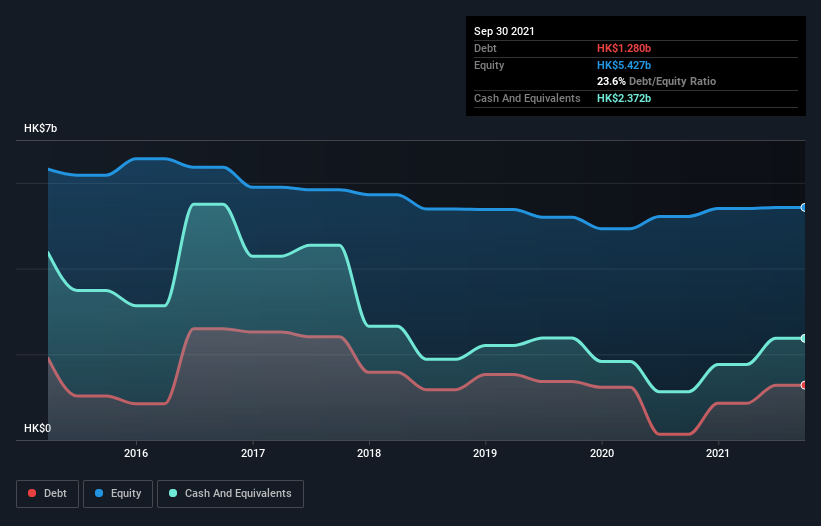Click the 2018 x-axis label
The width and height of the screenshot is (821, 526).
pyautogui.click(x=369, y=453)
